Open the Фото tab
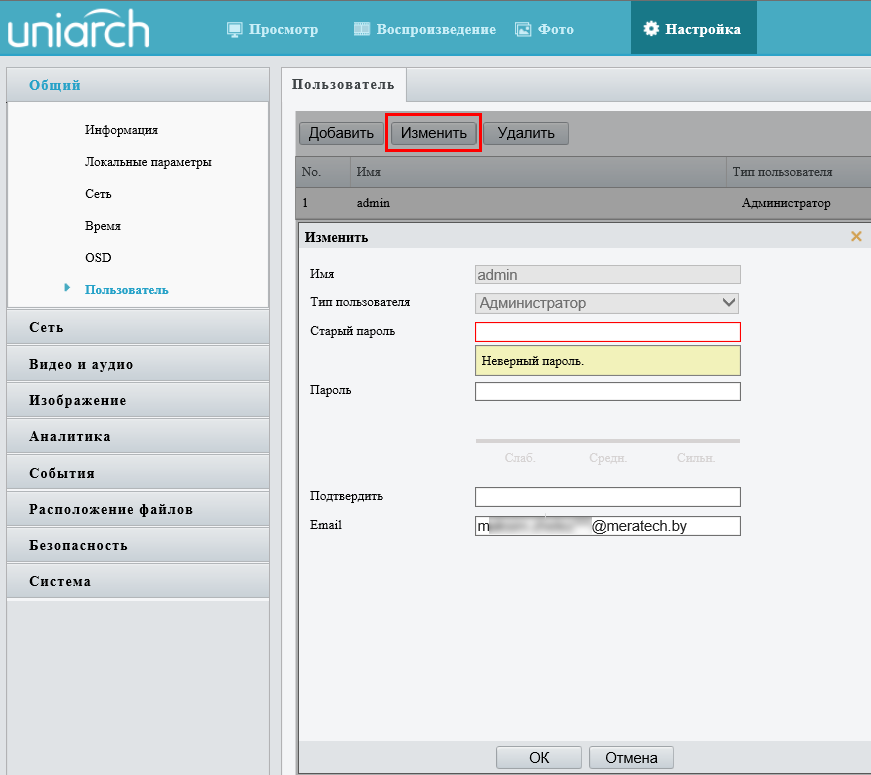Viewport: 871px width, 775px height. [545, 29]
